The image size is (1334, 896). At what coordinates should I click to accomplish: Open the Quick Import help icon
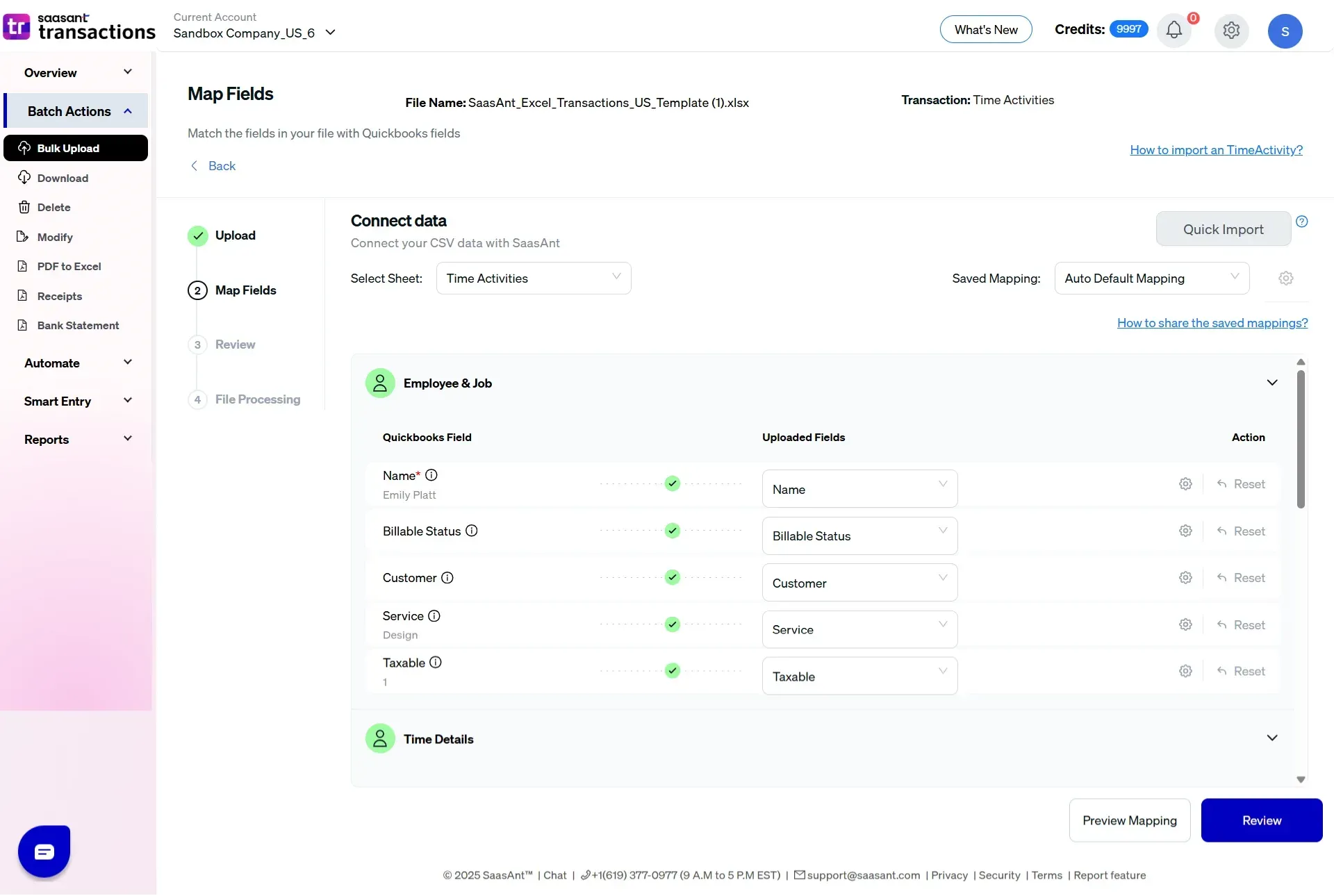click(1302, 222)
